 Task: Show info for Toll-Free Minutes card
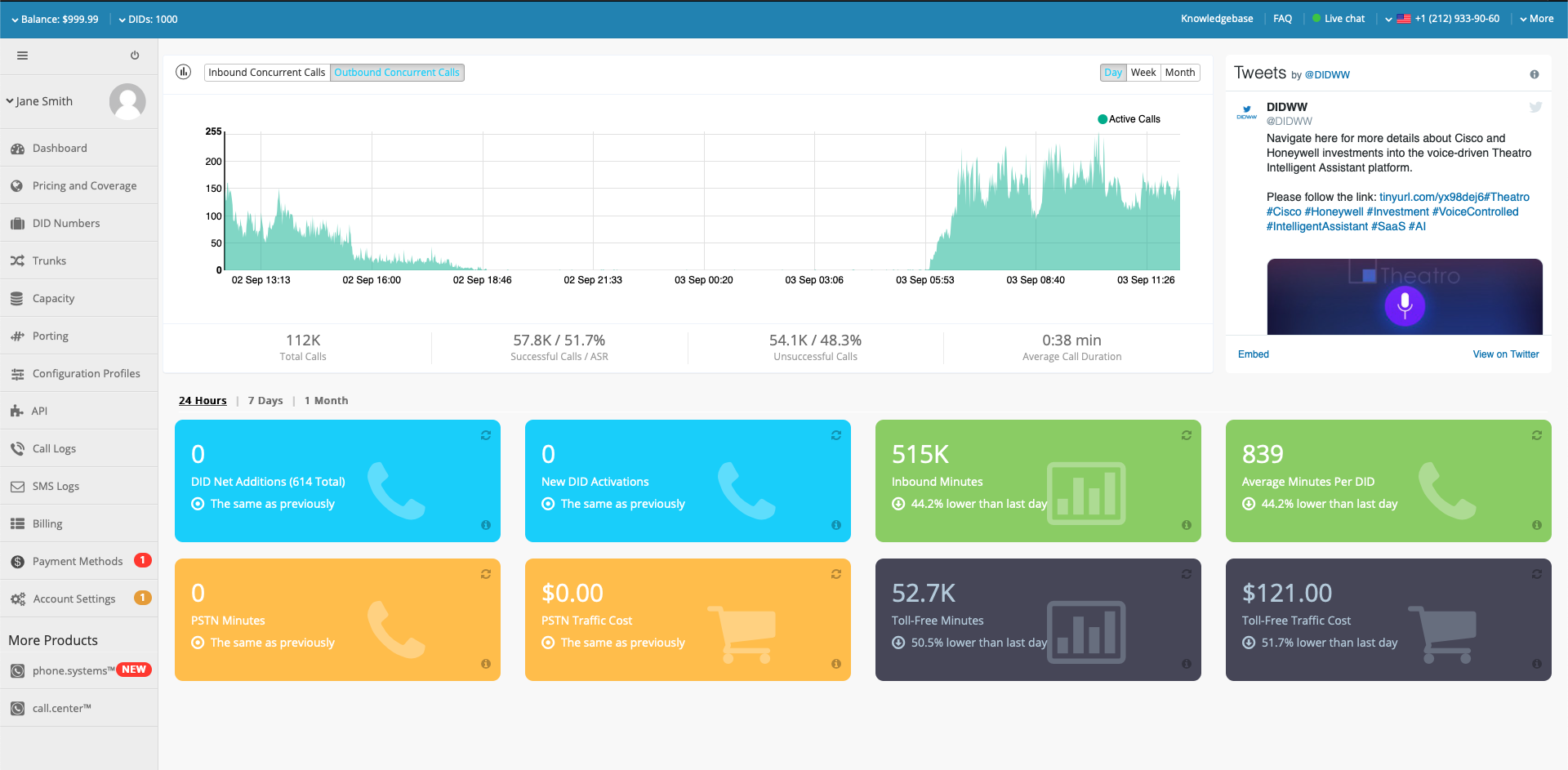(1187, 664)
